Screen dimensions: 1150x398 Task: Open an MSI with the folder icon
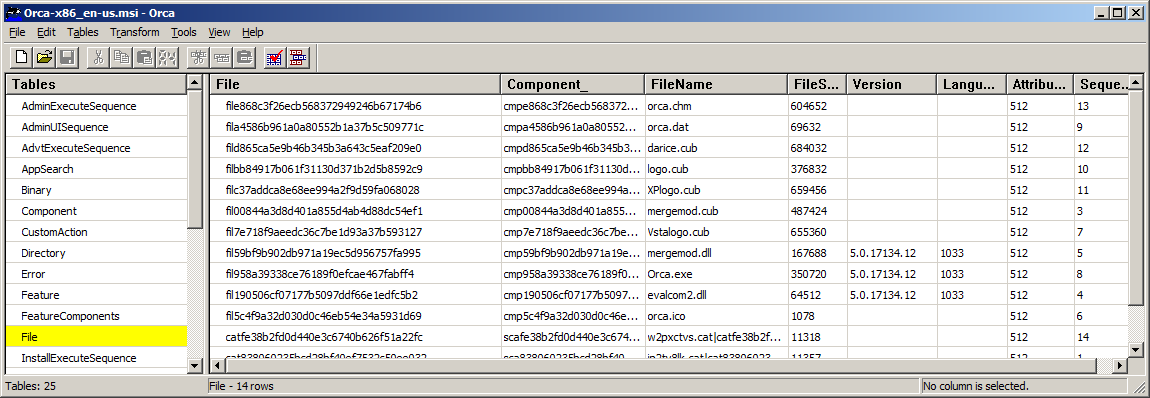45,56
